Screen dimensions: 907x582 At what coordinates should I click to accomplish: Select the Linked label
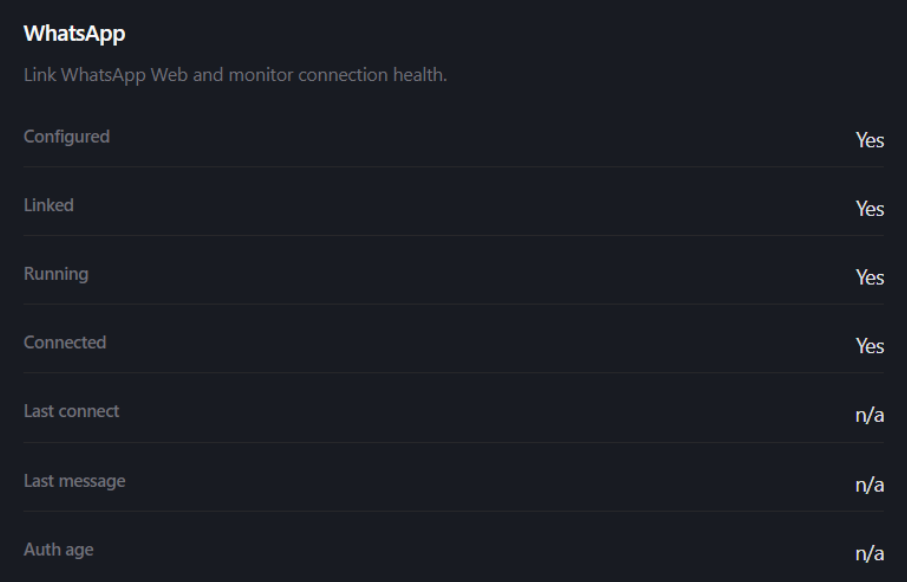[48, 205]
